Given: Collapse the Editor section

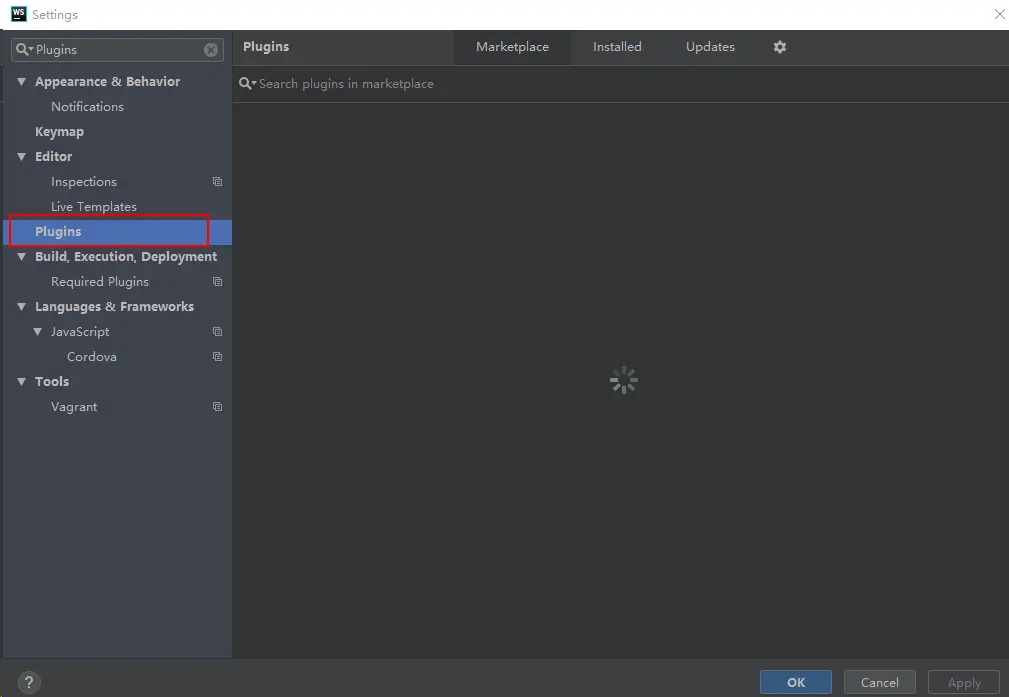Looking at the screenshot, I should click(21, 157).
